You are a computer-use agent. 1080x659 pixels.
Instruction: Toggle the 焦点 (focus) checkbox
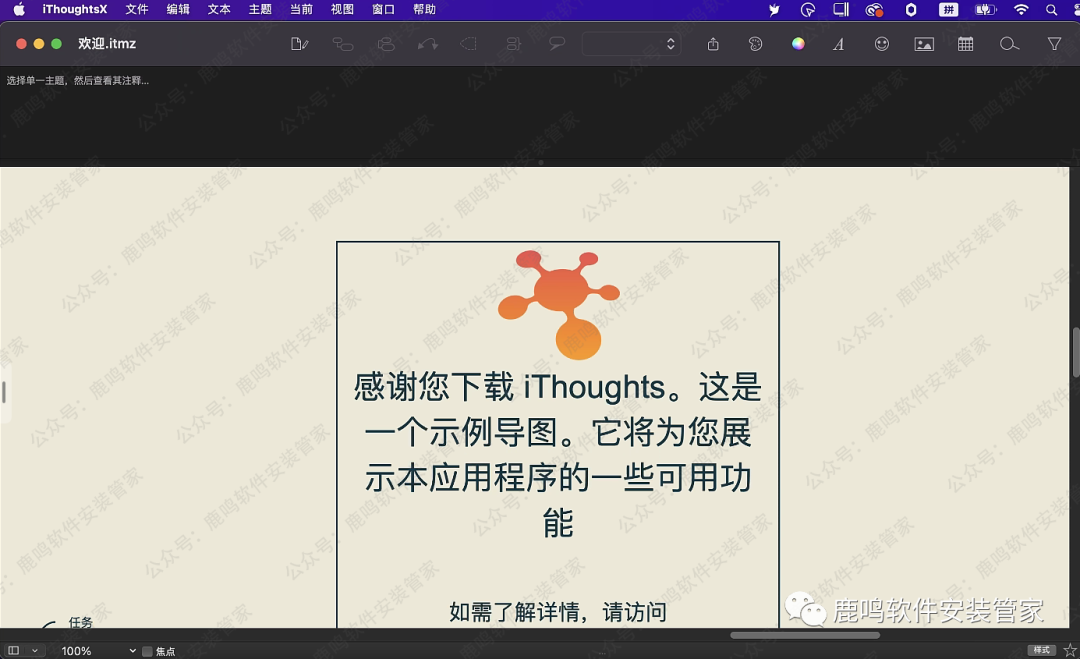tap(146, 650)
